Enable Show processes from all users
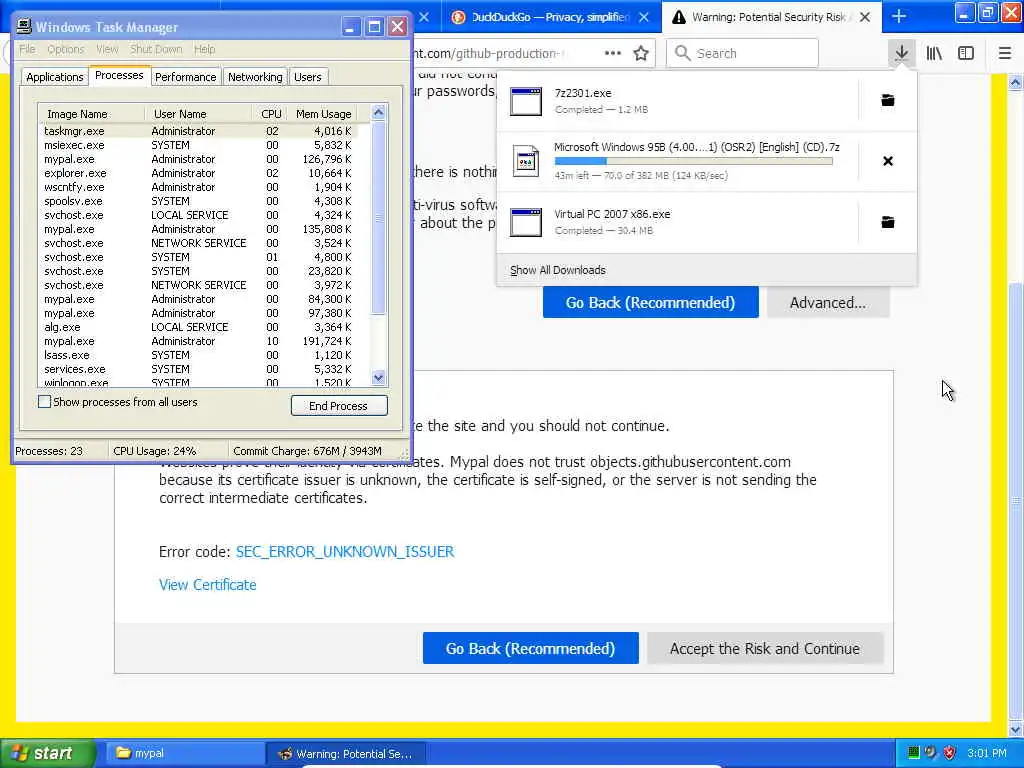 pos(44,402)
